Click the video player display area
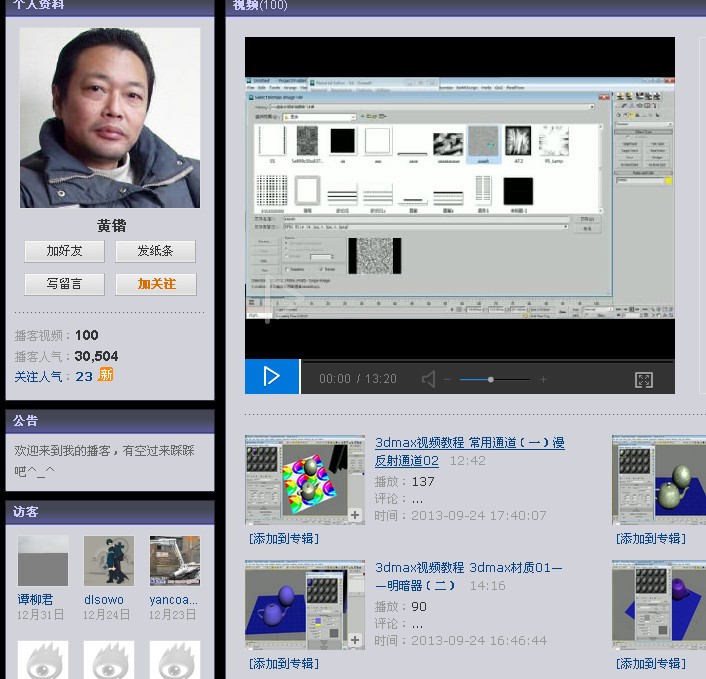The width and height of the screenshot is (706, 679). coord(460,198)
